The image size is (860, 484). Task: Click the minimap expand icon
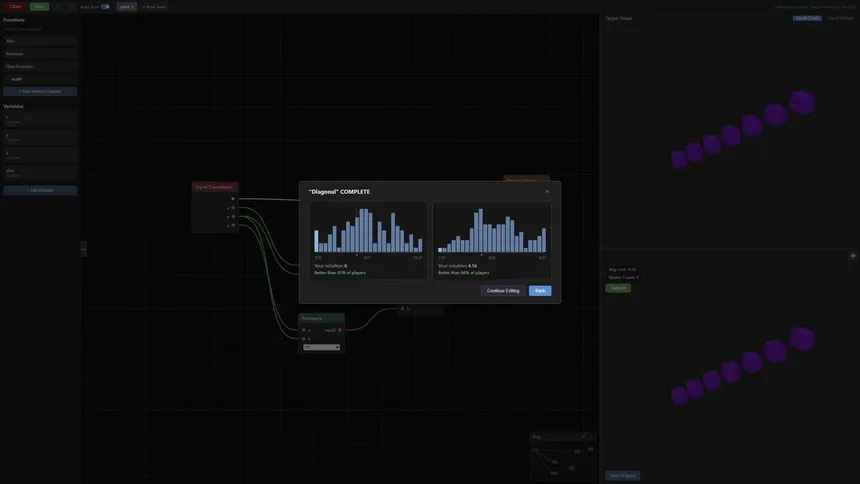point(583,436)
